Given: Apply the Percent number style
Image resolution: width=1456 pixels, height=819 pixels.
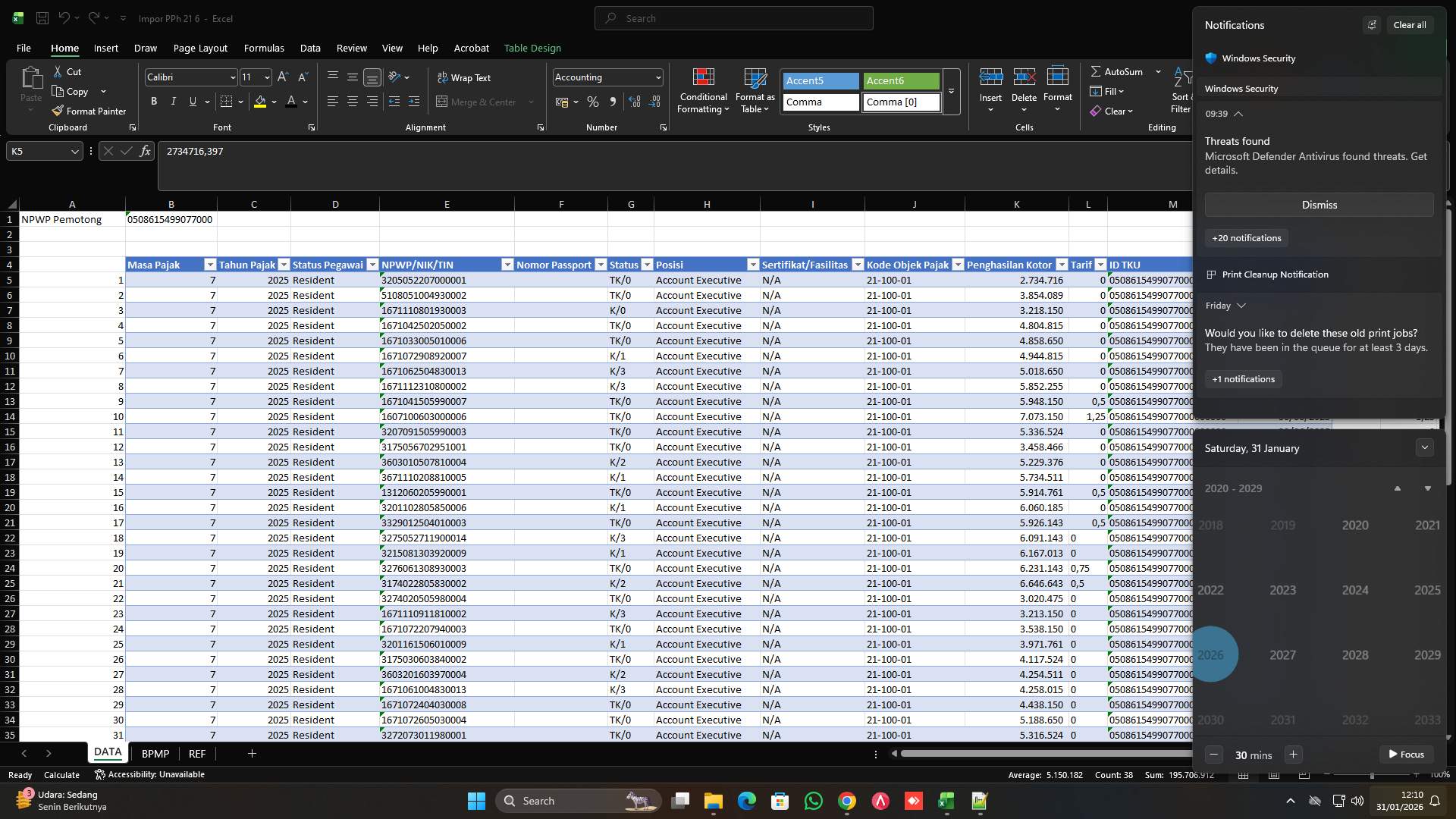Looking at the screenshot, I should [x=593, y=102].
